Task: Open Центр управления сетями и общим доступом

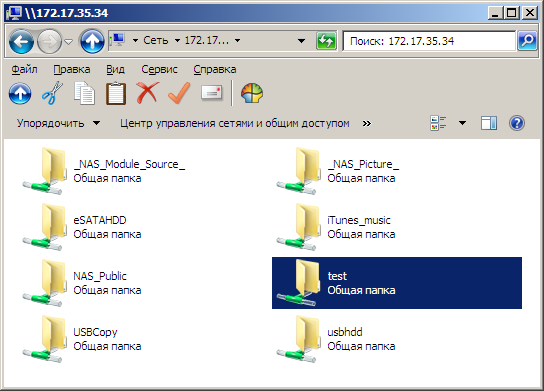Action: (235, 123)
